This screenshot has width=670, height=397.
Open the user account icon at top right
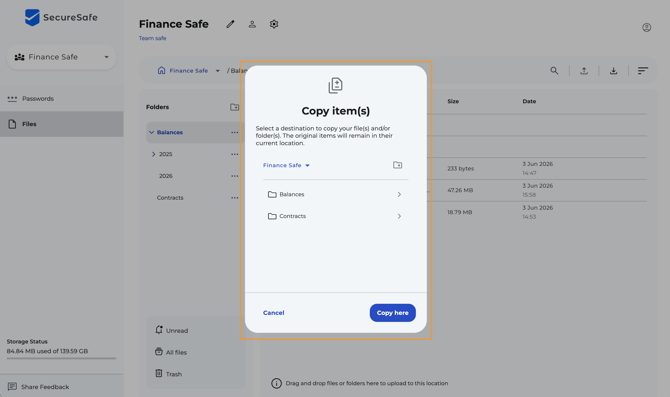pyautogui.click(x=646, y=27)
